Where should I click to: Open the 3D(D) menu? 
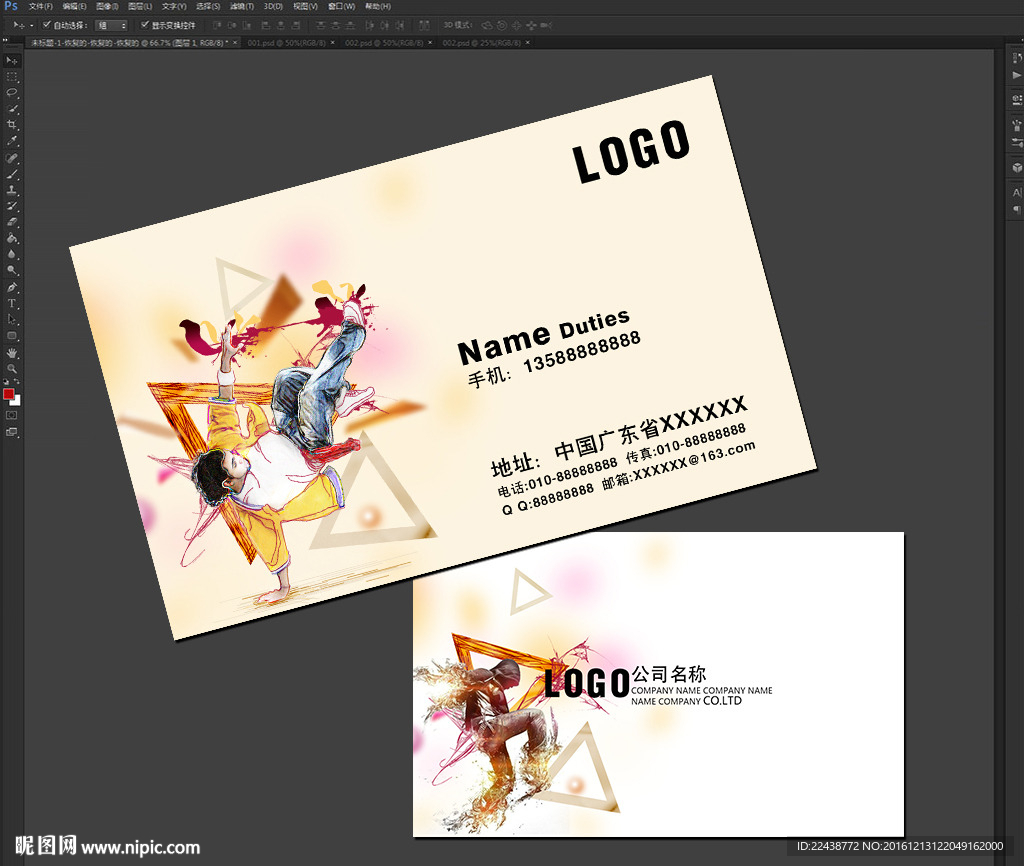coord(273,7)
